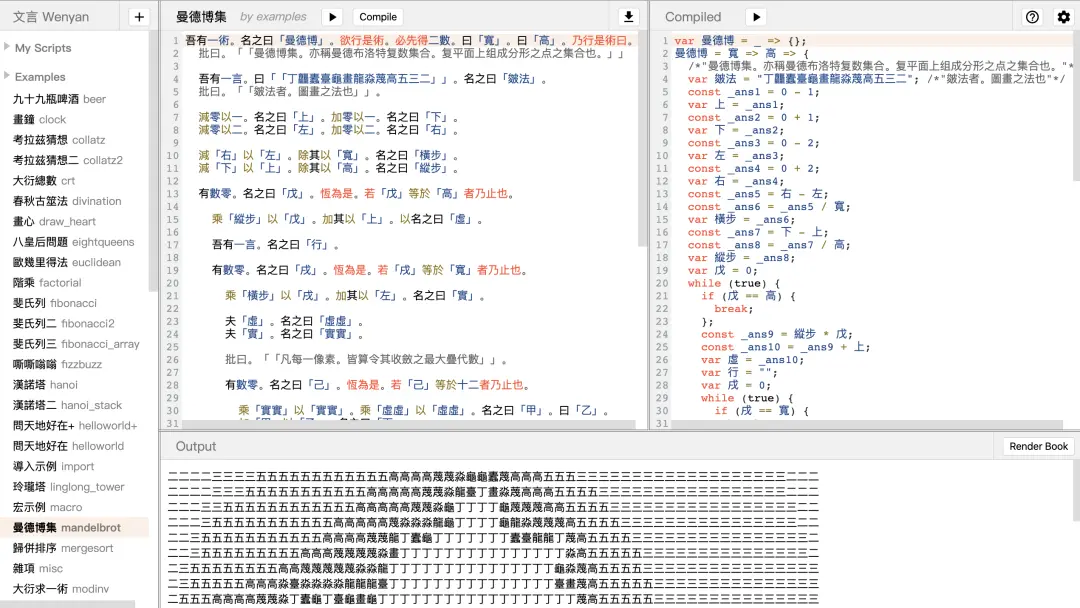The image size is (1080, 608).
Task: Open the eightqueens example
Action: [74, 242]
